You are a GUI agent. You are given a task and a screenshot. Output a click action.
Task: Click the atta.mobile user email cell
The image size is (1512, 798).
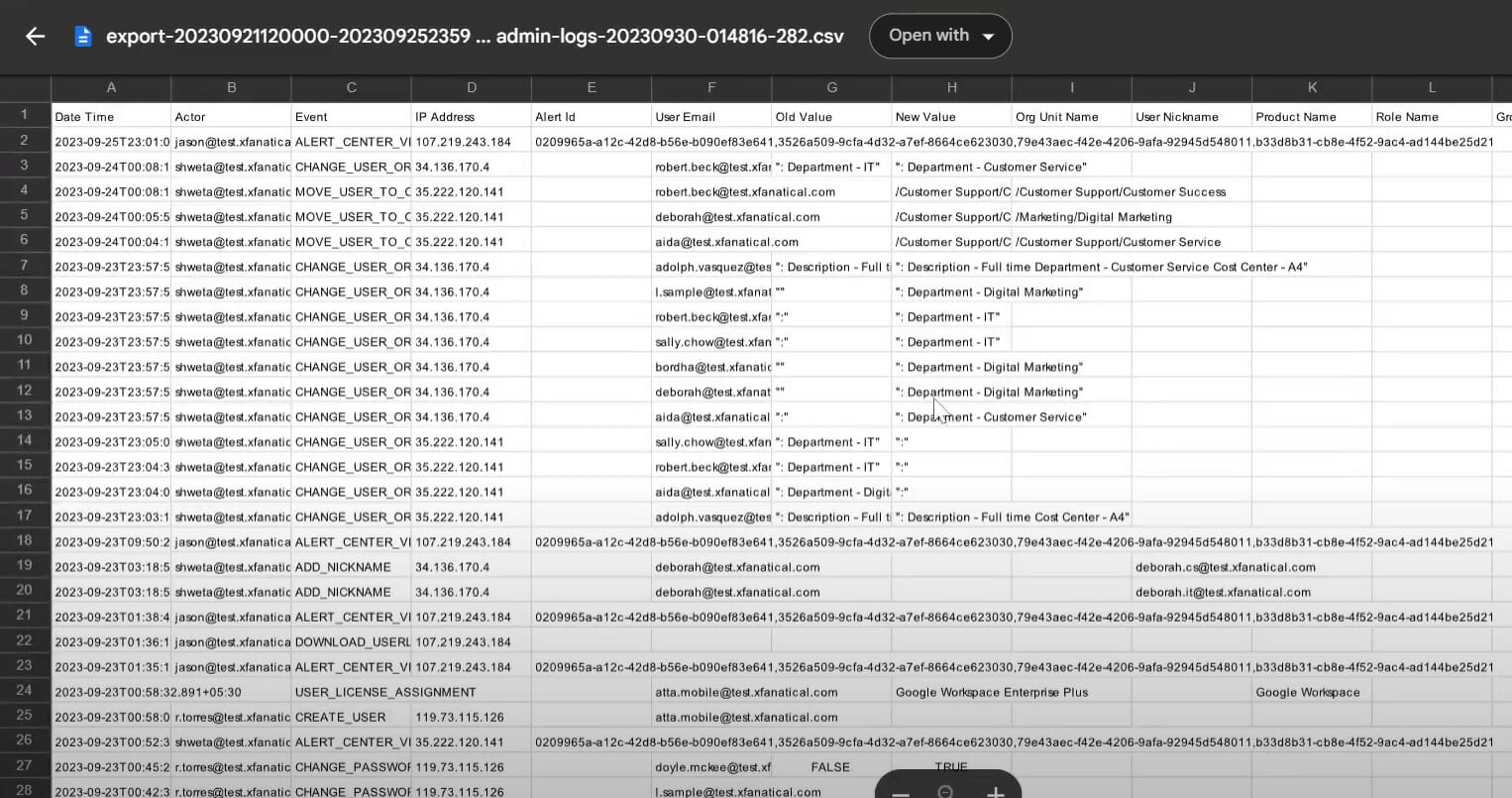(710, 691)
